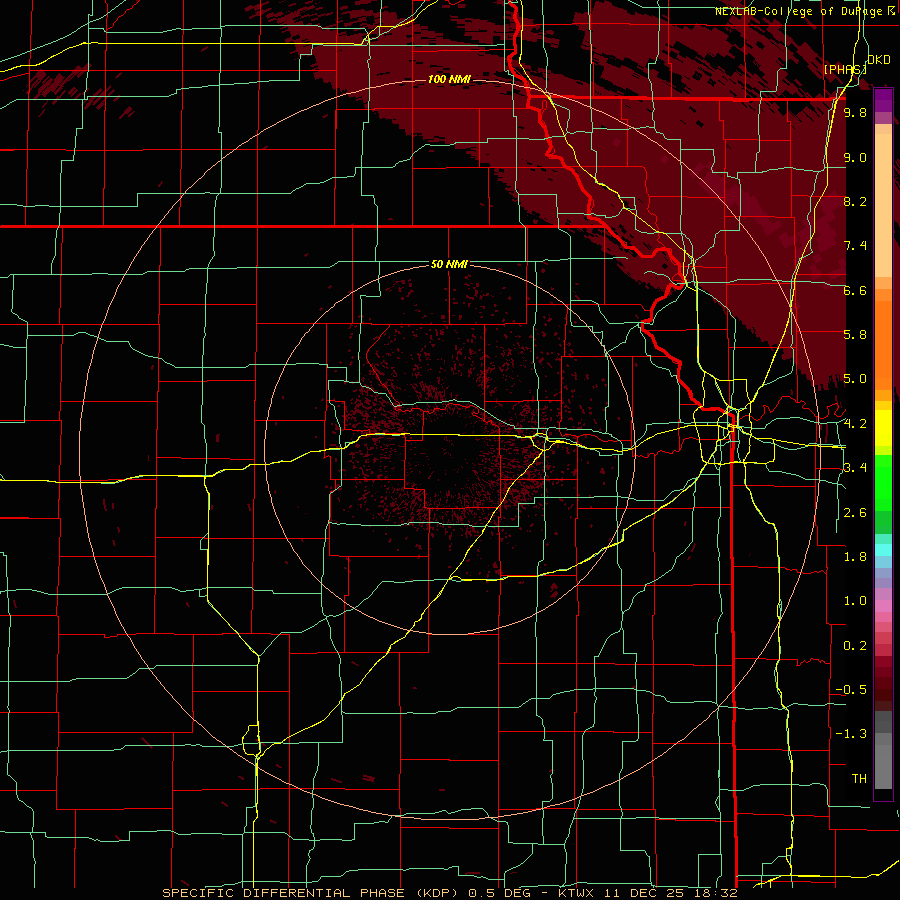Click the 5.8 legend value

pos(855,335)
